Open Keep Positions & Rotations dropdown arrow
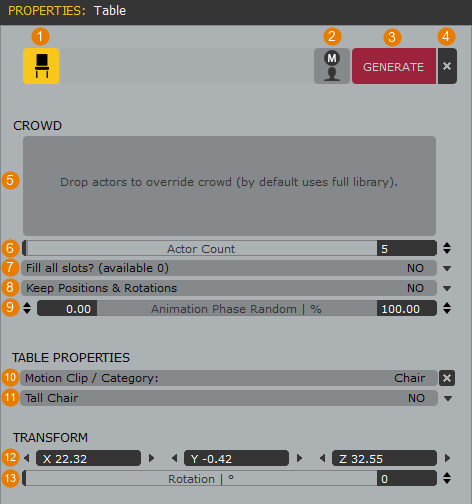The width and height of the screenshot is (472, 504). [x=447, y=288]
